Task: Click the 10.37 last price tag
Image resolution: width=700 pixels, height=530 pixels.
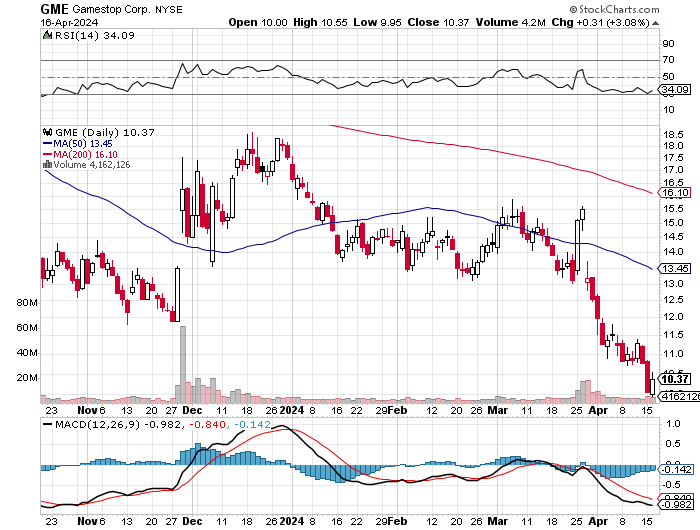Action: coord(675,380)
